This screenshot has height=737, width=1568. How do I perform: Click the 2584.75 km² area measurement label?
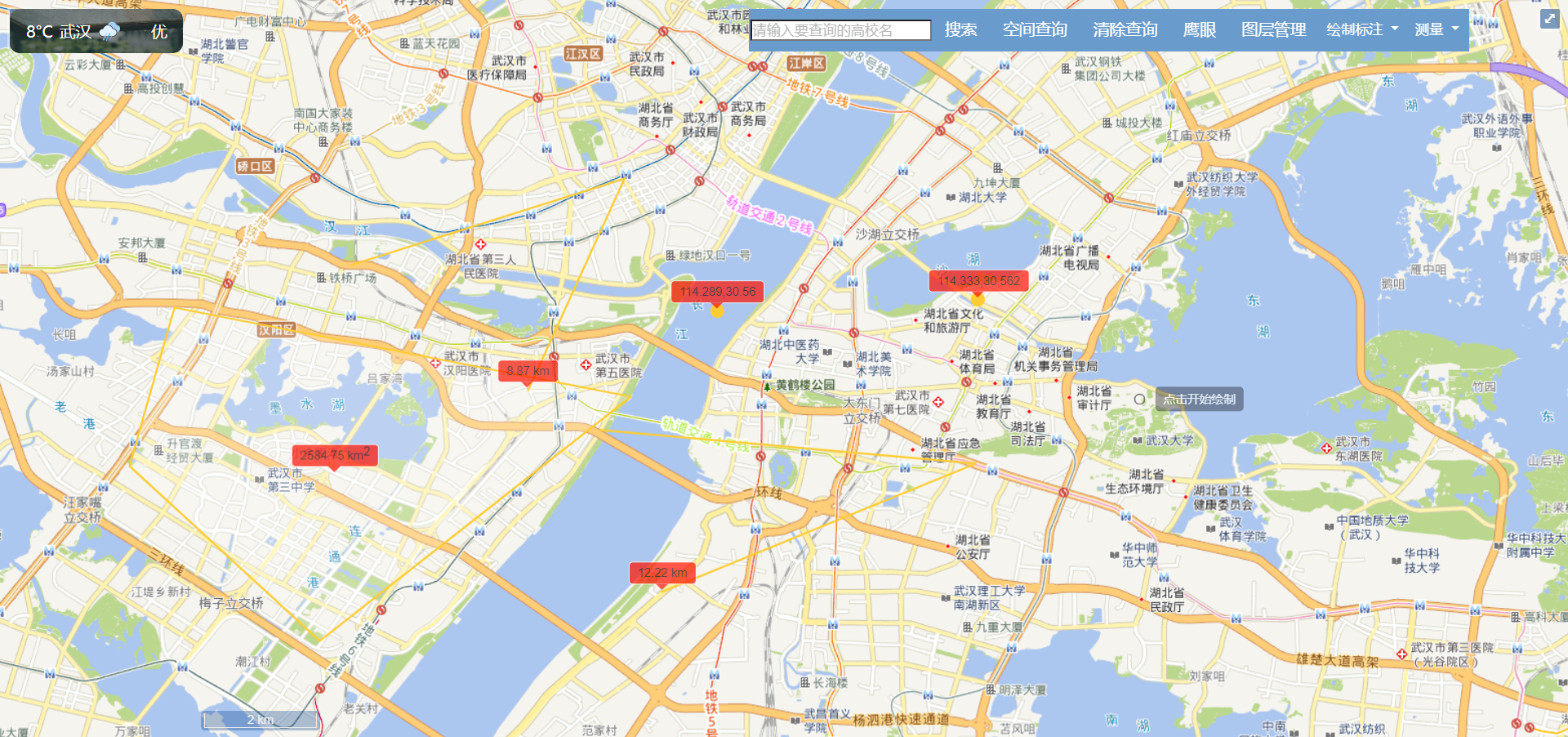click(335, 455)
